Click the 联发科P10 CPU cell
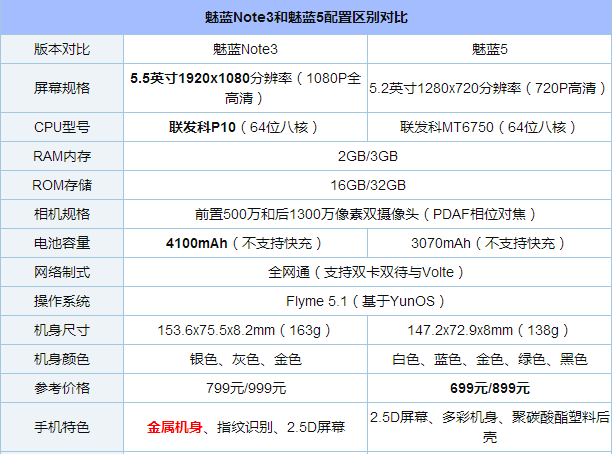This screenshot has width=615, height=454. [x=245, y=127]
